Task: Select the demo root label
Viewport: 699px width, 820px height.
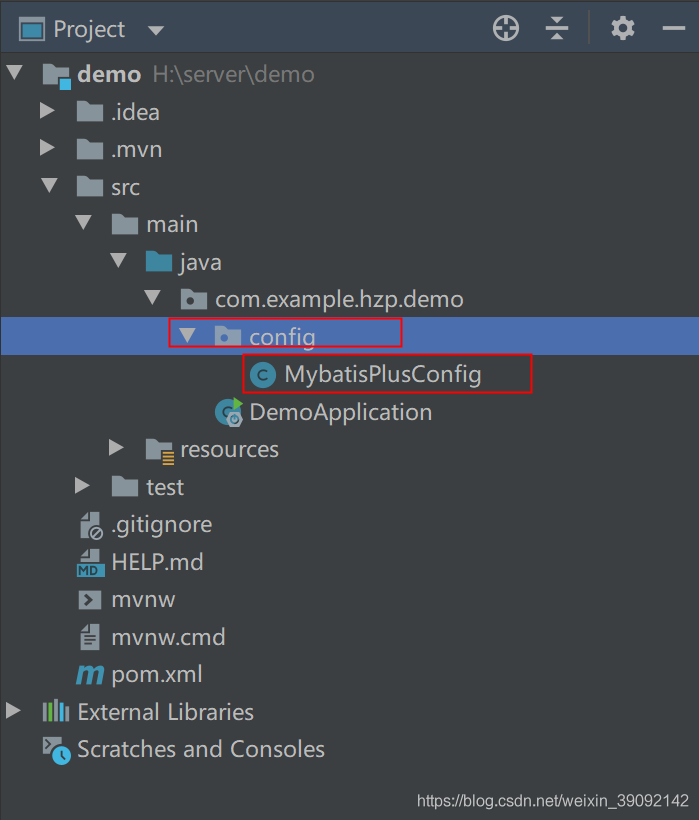Action: coord(109,74)
